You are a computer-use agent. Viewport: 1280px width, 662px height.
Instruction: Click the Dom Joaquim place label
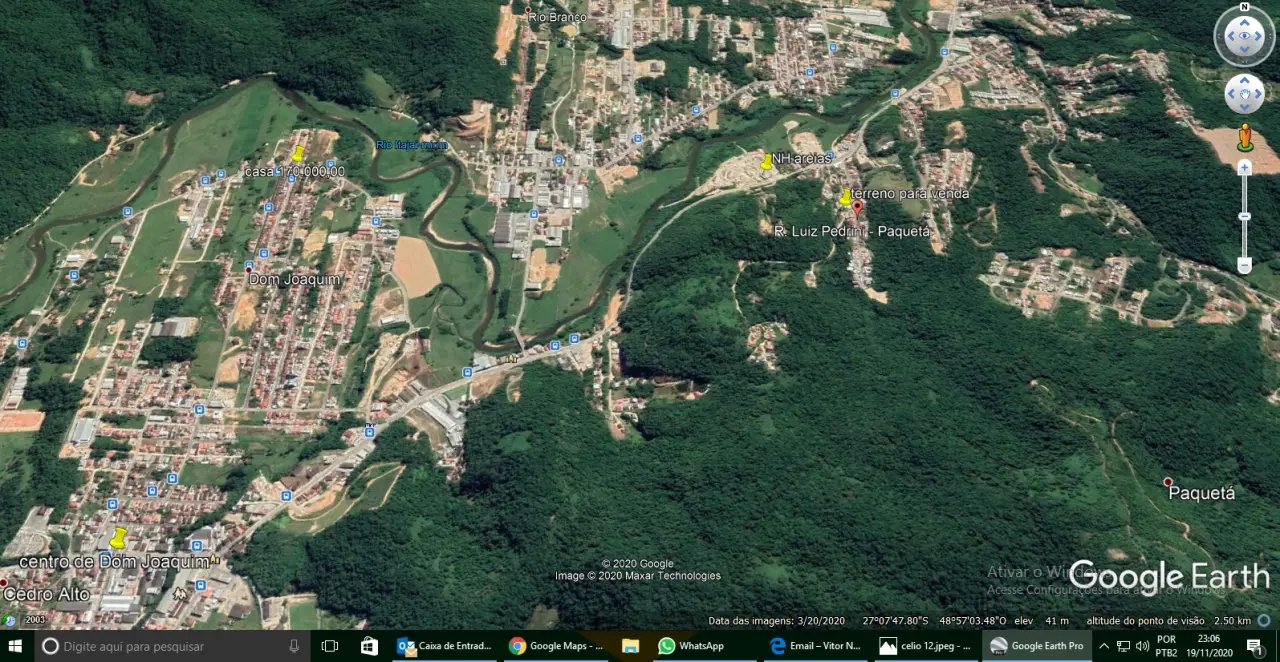point(294,279)
